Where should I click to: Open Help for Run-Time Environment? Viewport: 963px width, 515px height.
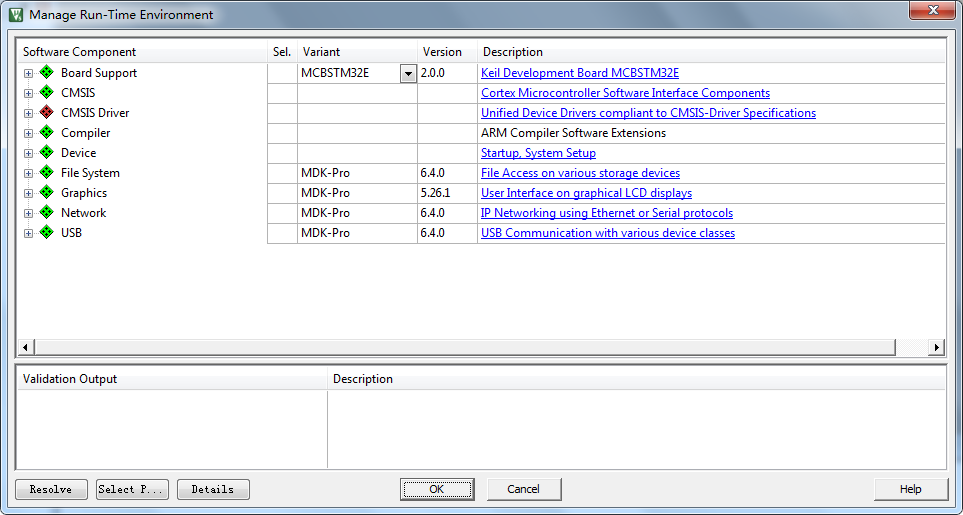[911, 489]
